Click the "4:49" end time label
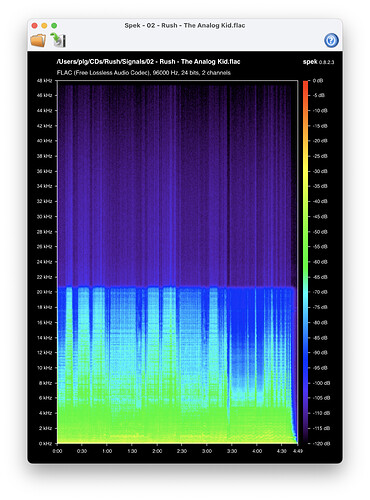 point(298,451)
